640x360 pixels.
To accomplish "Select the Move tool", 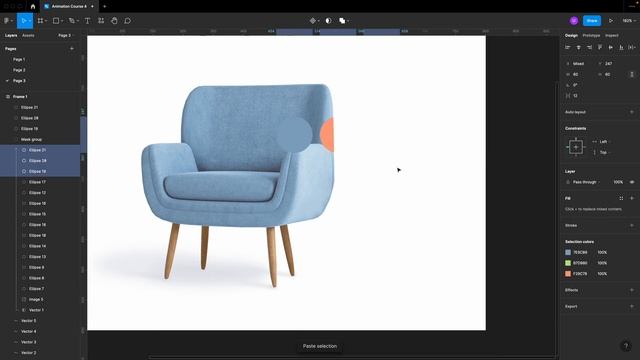I will [23, 20].
